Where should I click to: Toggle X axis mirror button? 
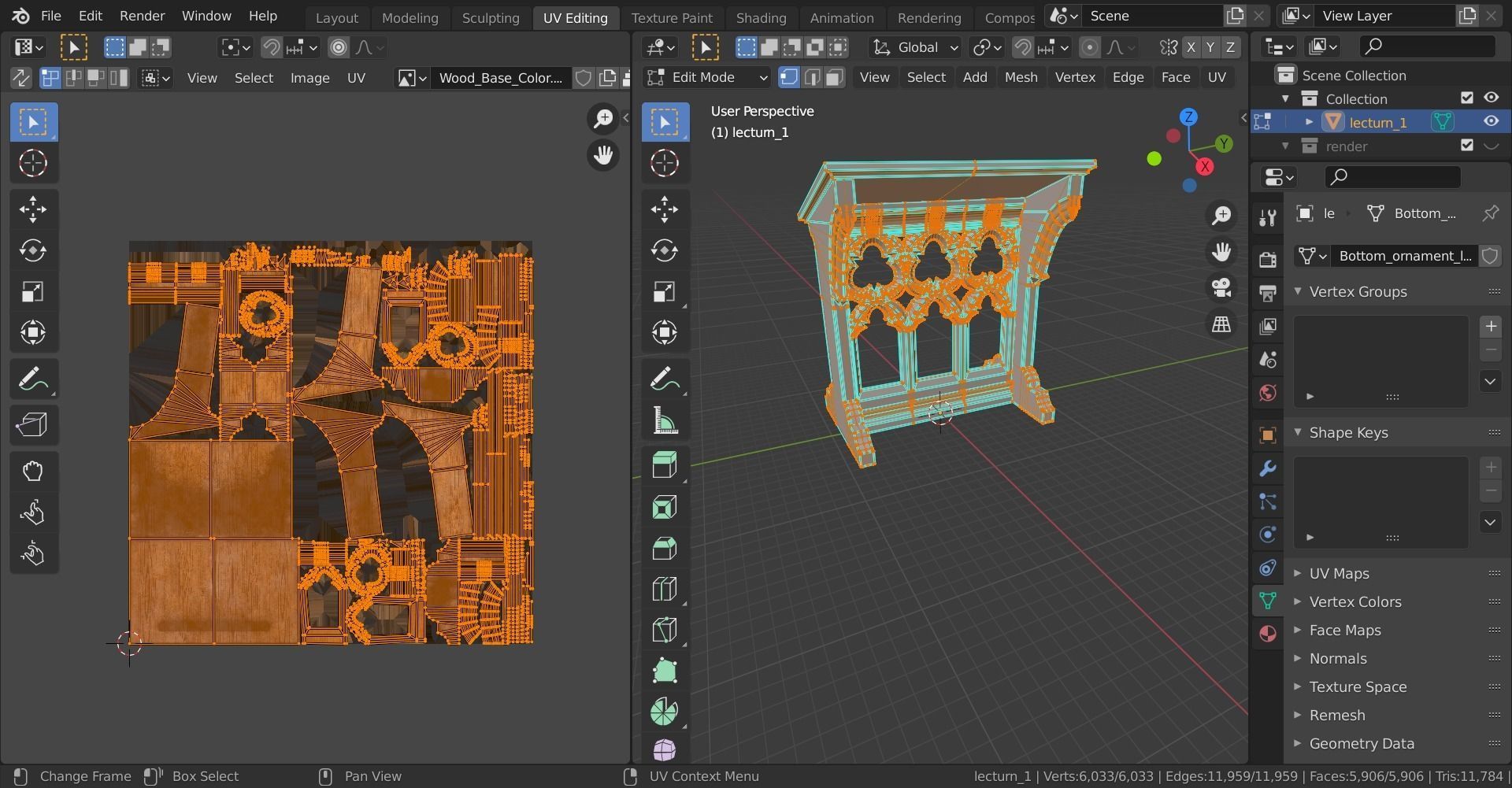click(x=1191, y=47)
